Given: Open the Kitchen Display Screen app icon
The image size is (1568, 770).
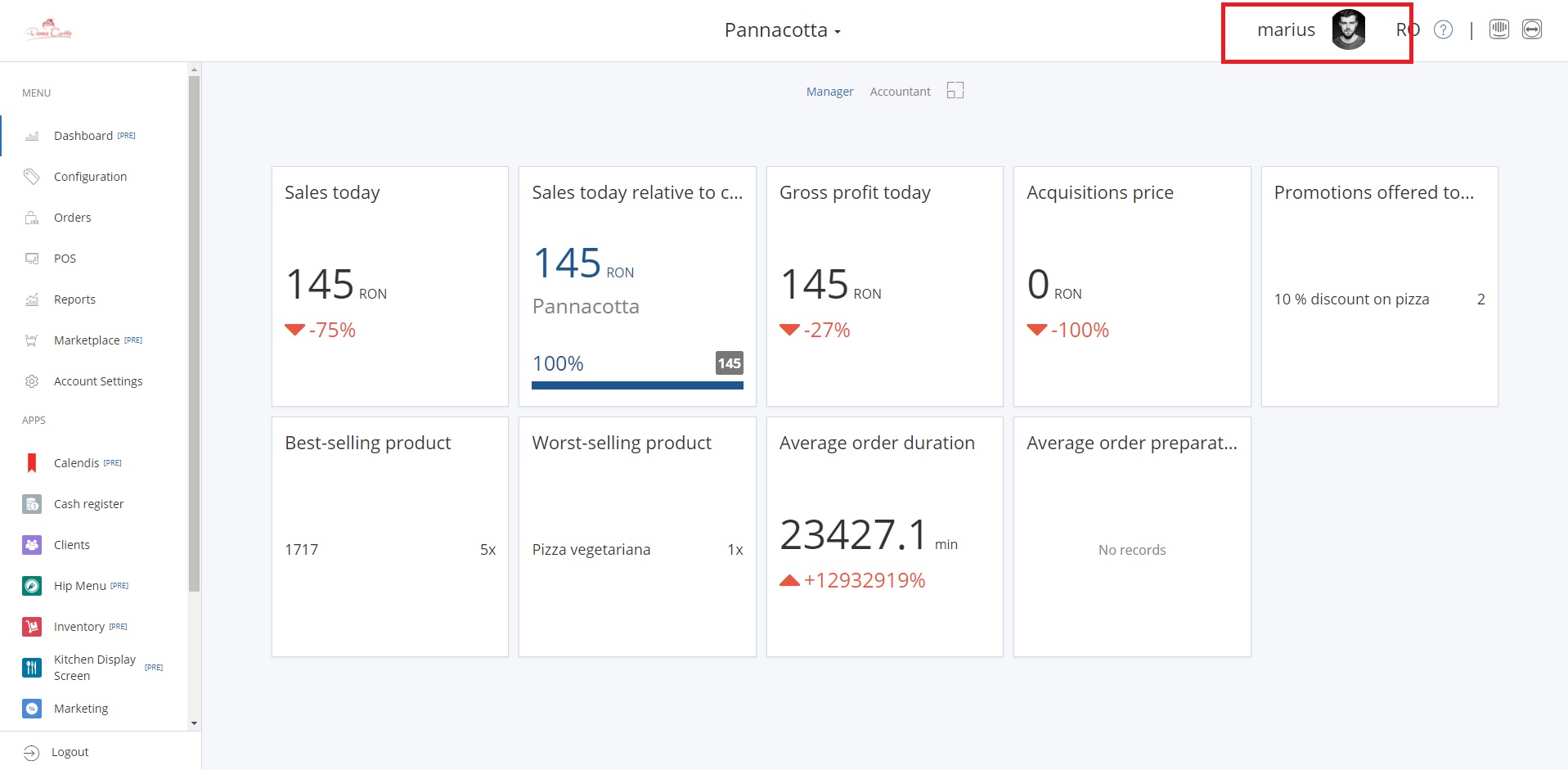Looking at the screenshot, I should (32, 668).
